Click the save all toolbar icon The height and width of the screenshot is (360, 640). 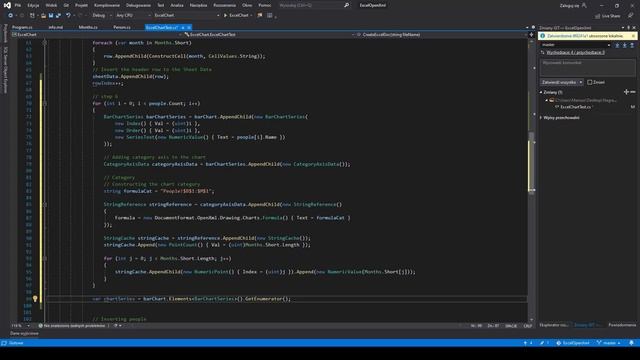click(x=58, y=16)
